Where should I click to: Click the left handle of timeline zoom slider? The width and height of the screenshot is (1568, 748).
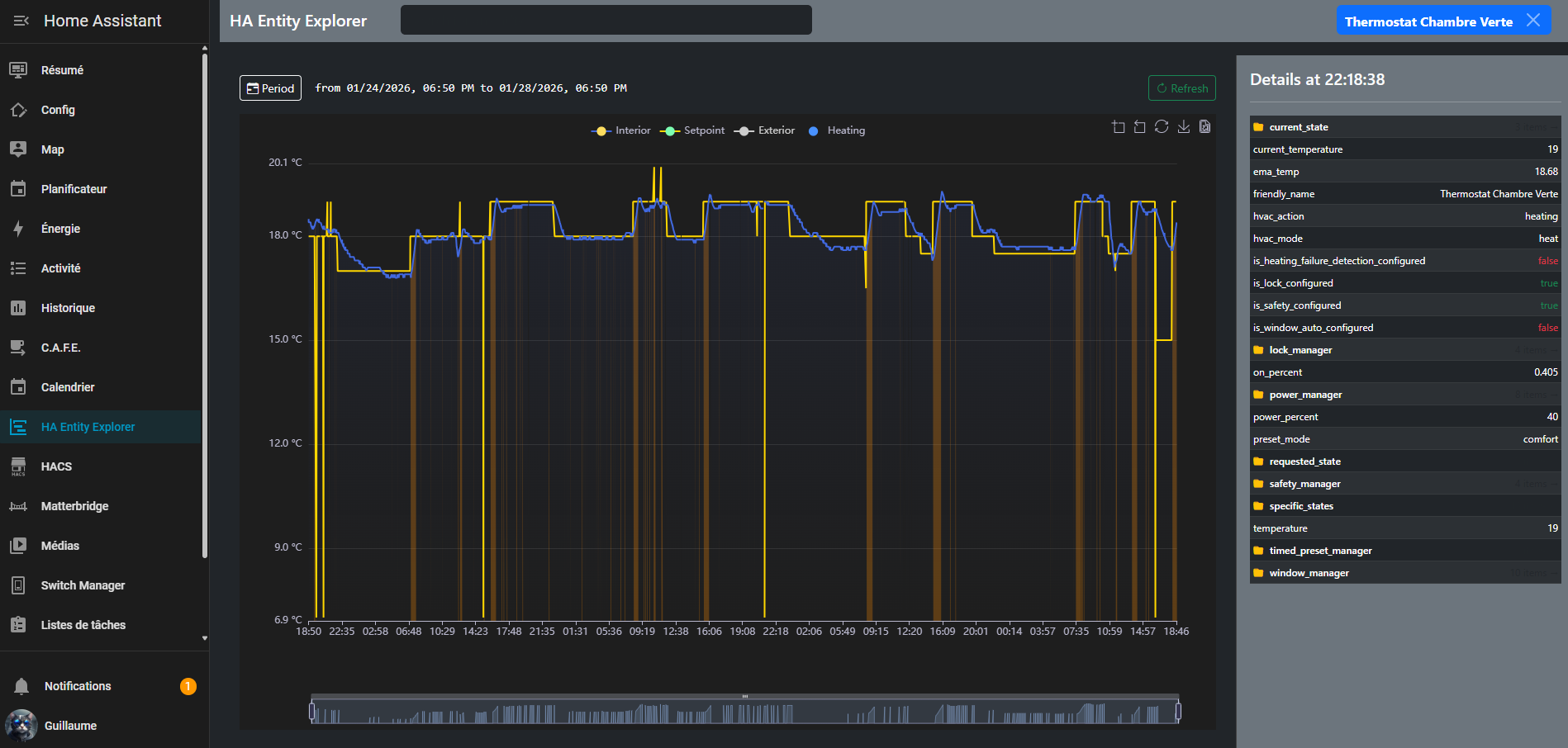(x=312, y=711)
